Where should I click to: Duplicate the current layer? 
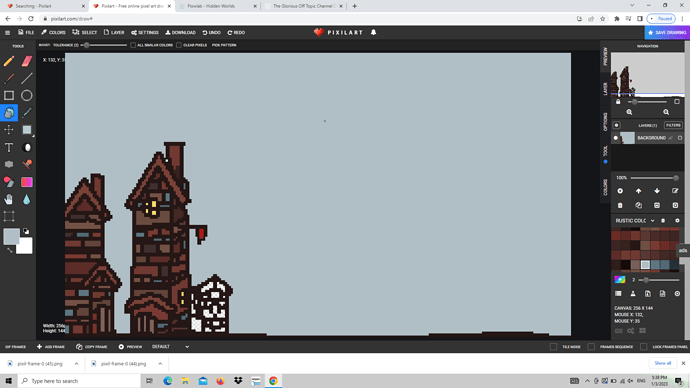(639, 205)
